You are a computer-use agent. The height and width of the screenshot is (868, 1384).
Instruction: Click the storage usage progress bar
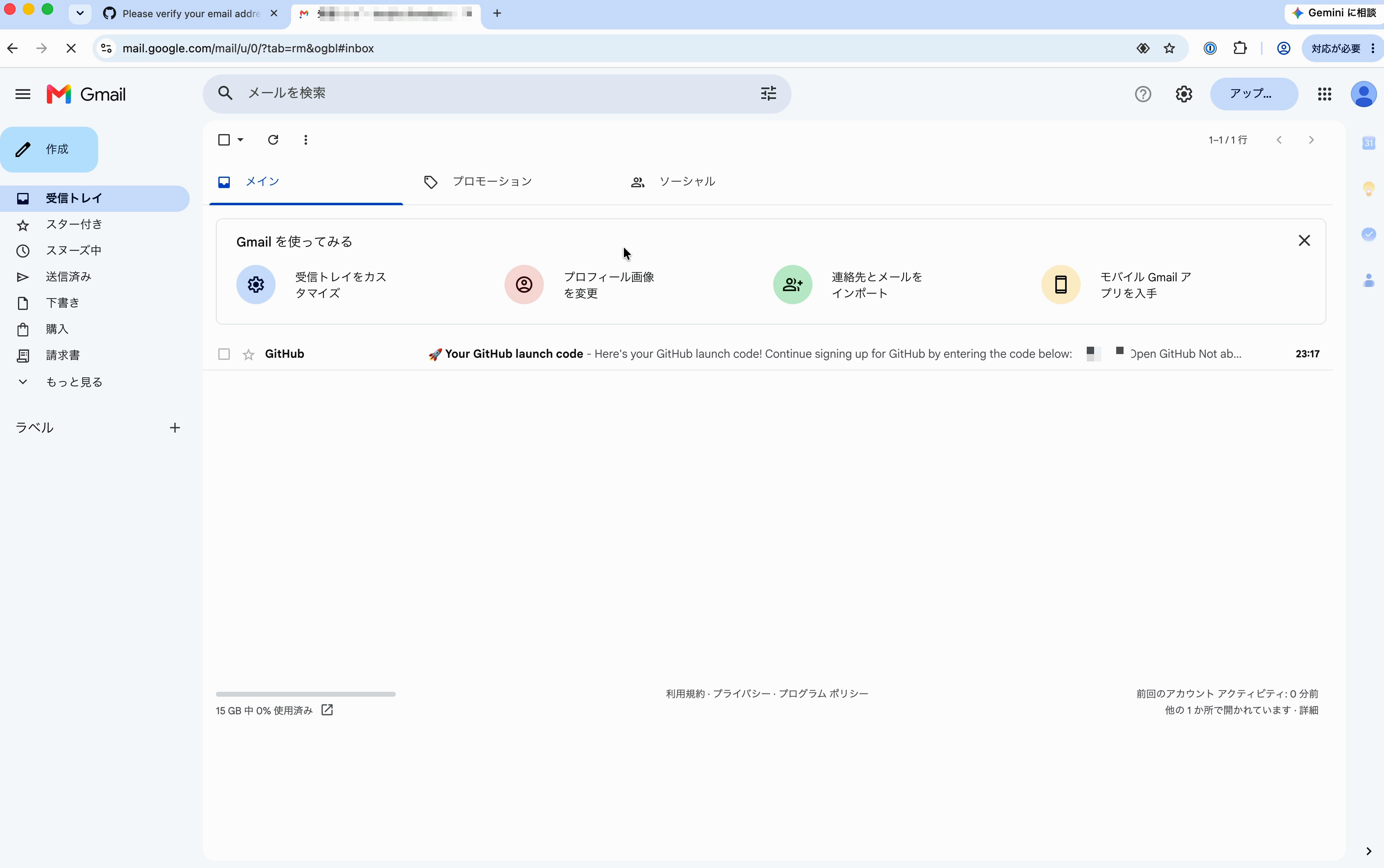click(305, 694)
